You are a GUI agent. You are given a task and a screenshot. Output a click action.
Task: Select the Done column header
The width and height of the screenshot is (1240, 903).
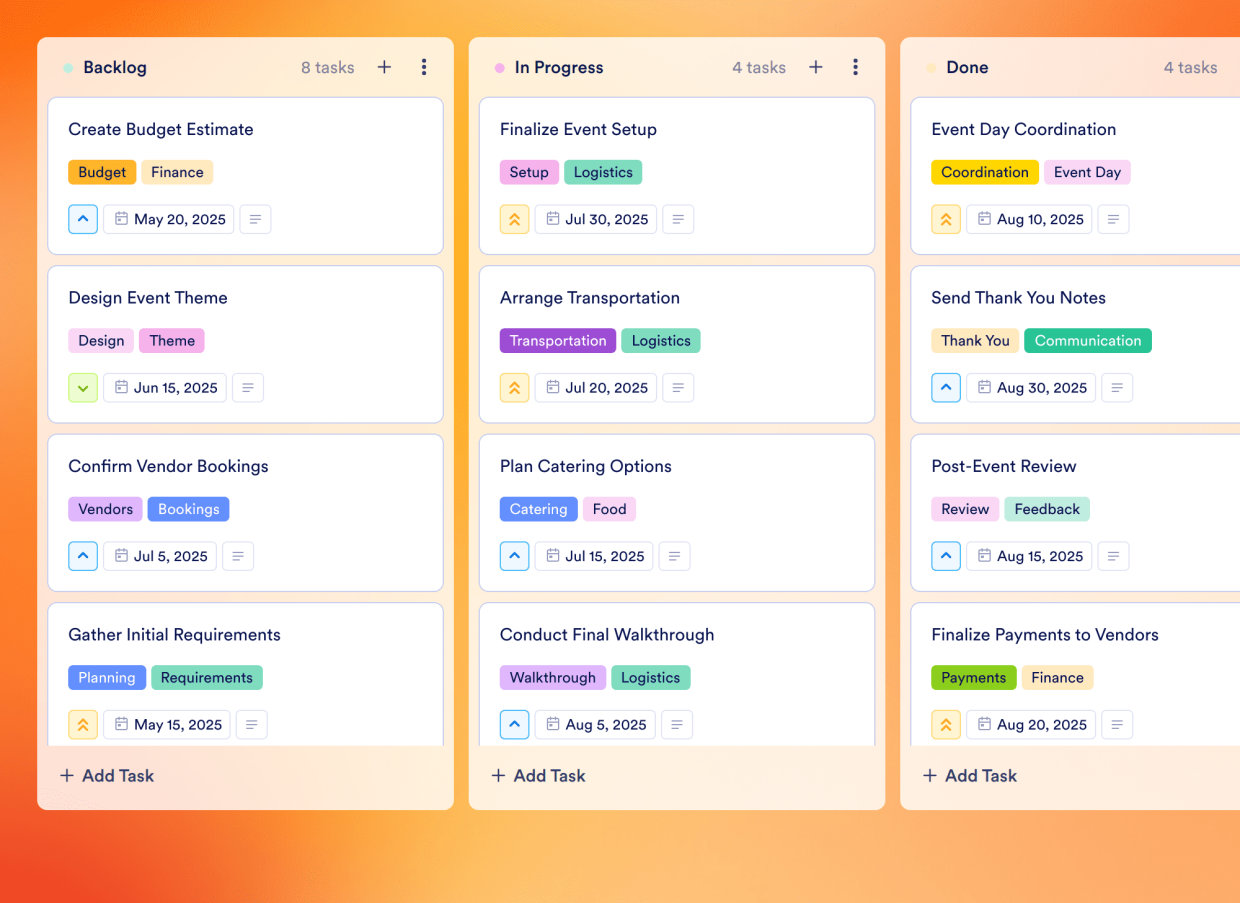click(x=967, y=67)
